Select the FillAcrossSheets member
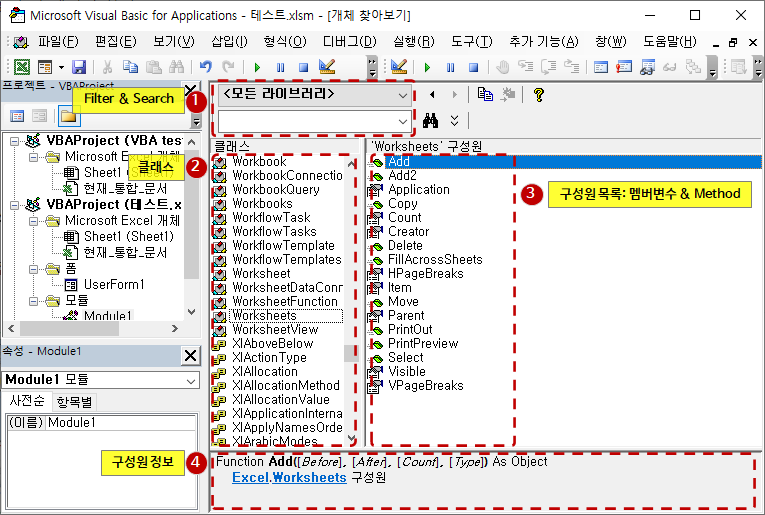Image resolution: width=765 pixels, height=515 pixels. tap(435, 259)
